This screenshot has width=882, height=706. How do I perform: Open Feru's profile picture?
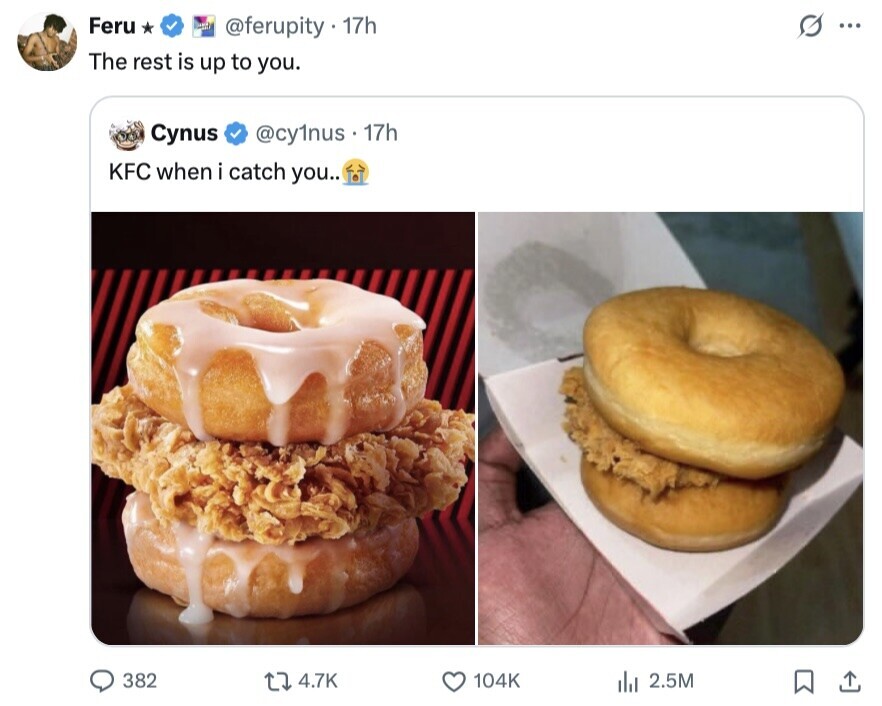click(47, 42)
